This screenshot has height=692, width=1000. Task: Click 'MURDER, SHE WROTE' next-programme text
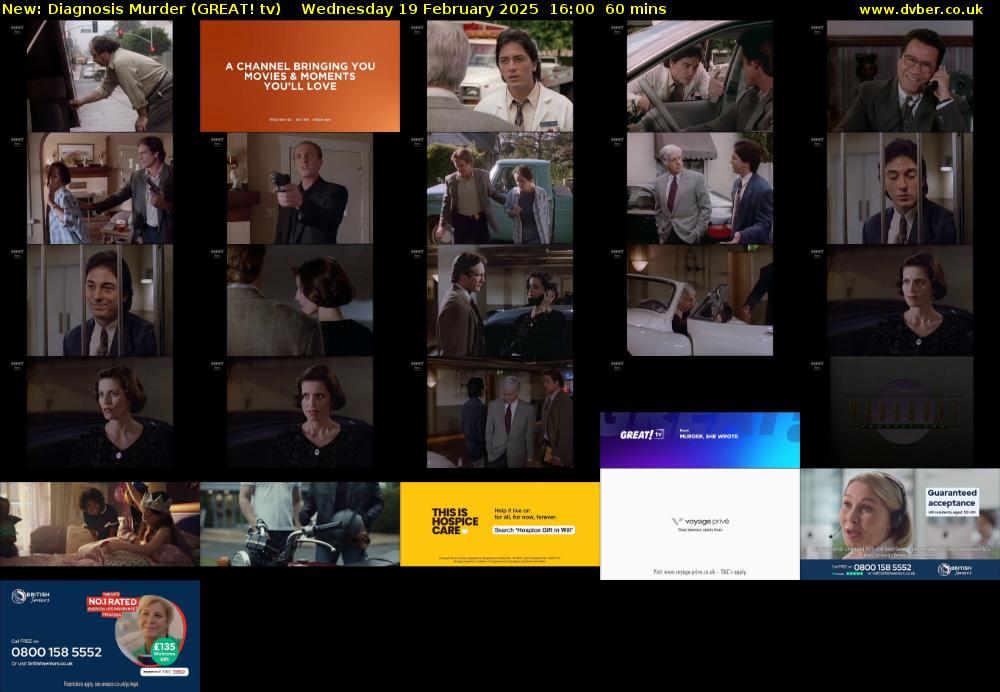(709, 437)
